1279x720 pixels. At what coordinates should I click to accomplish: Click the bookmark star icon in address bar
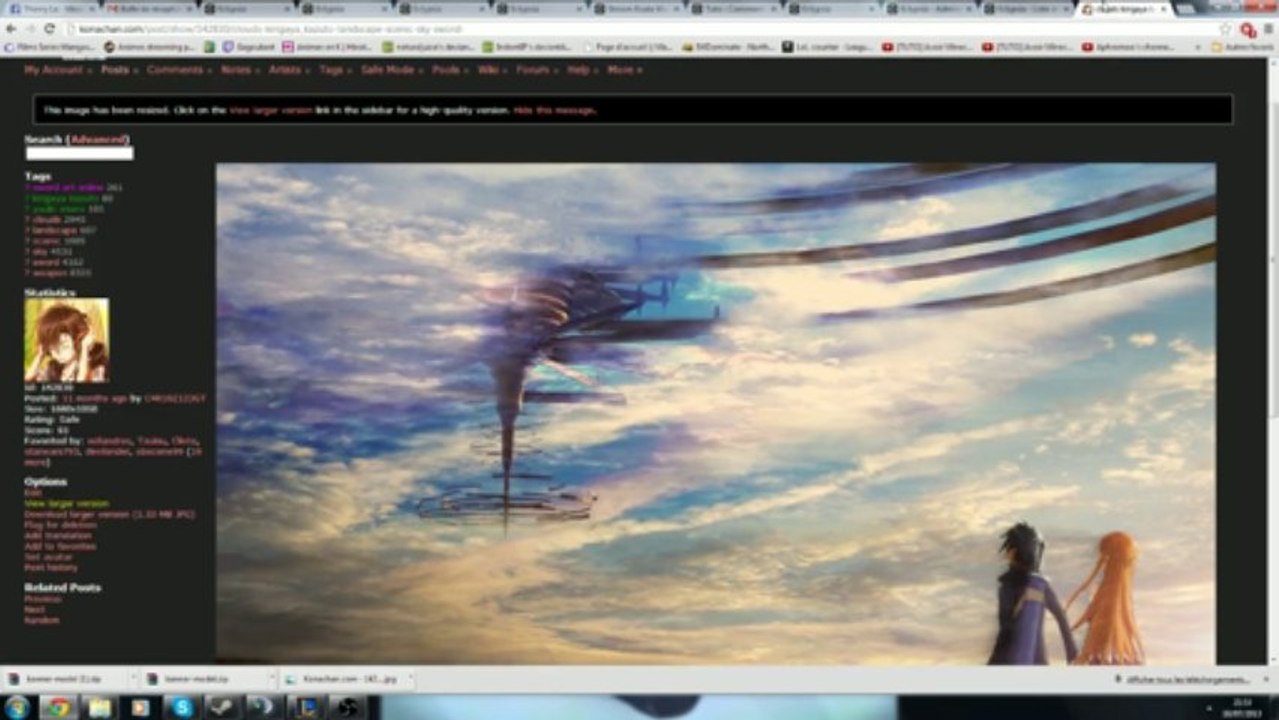click(x=1225, y=29)
